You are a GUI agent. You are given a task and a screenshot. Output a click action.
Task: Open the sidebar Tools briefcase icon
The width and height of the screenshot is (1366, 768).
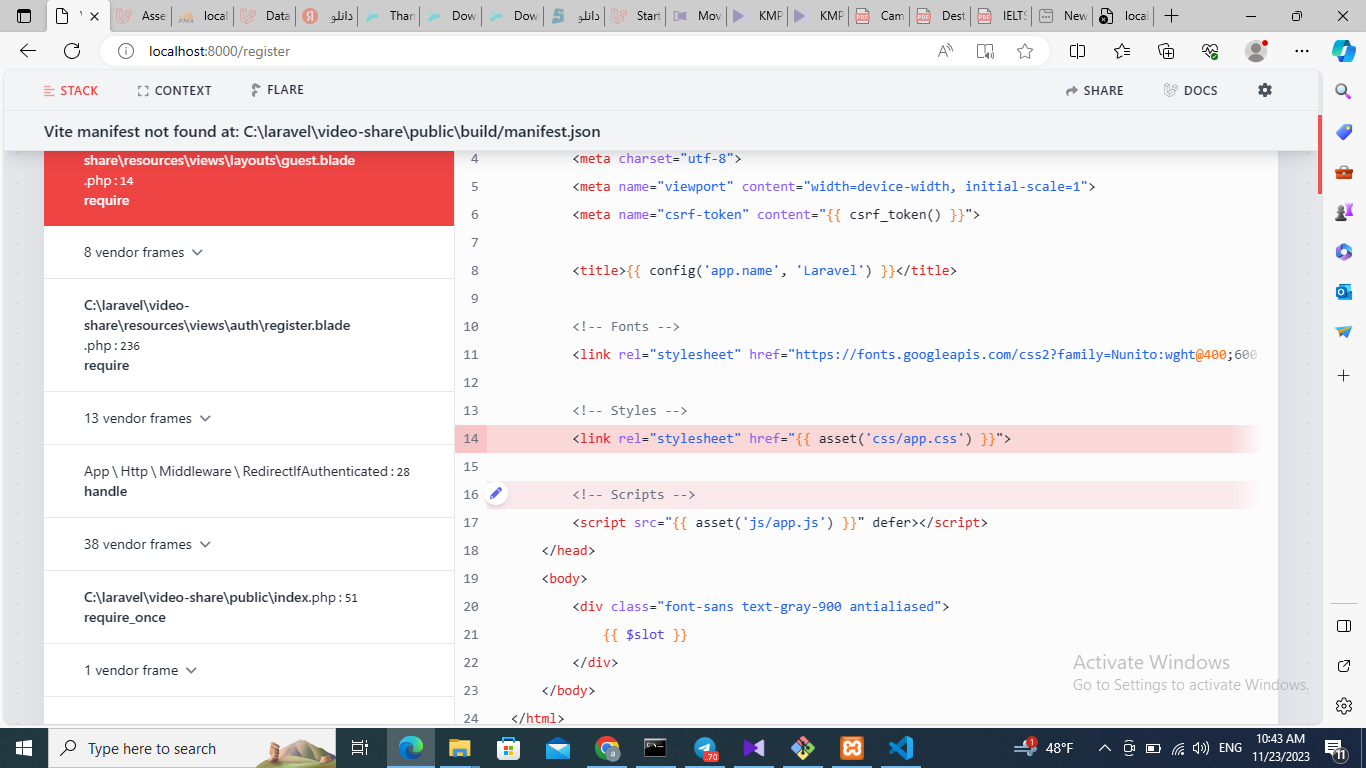(1344, 172)
